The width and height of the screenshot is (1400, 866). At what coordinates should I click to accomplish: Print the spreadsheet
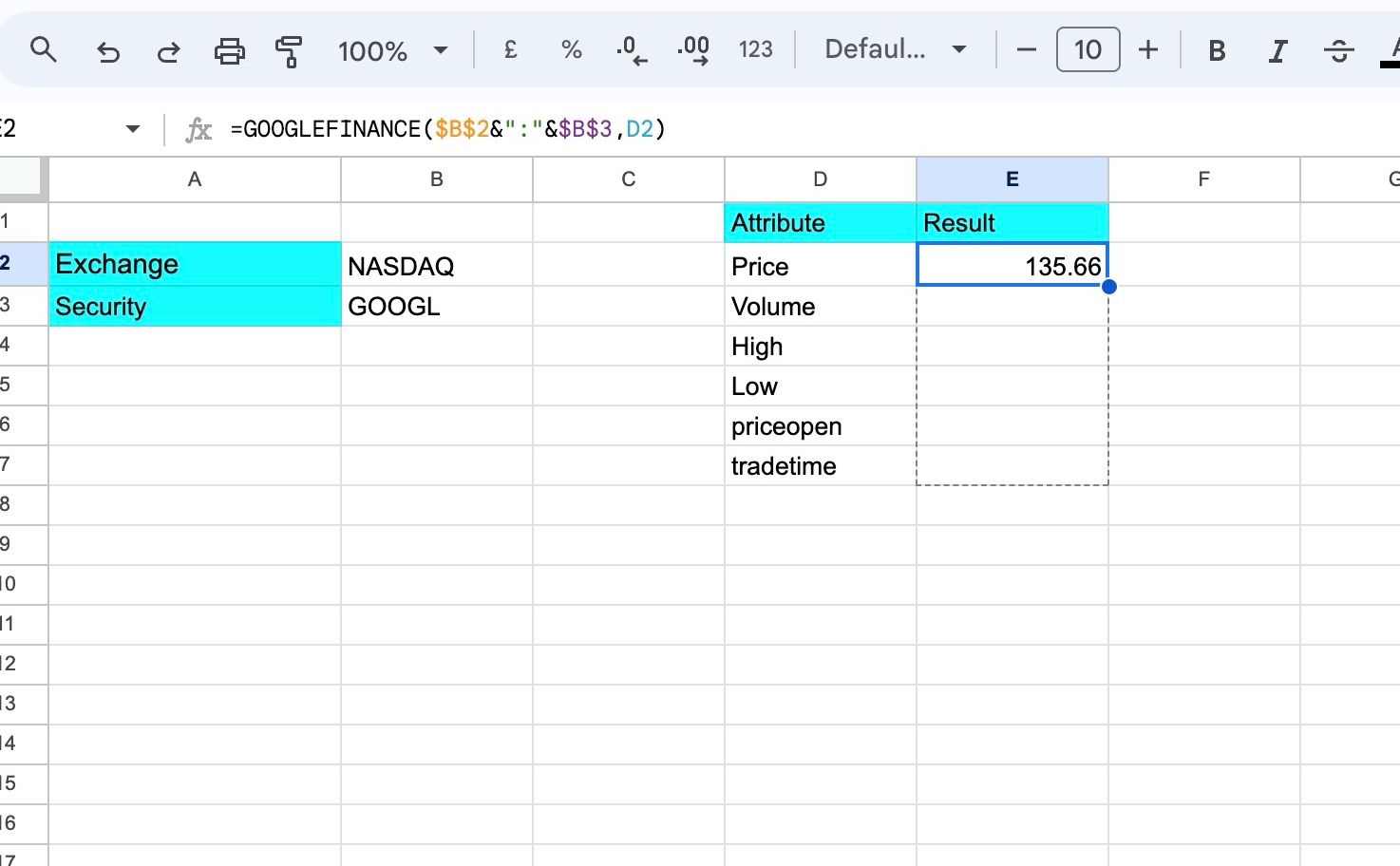(x=229, y=50)
